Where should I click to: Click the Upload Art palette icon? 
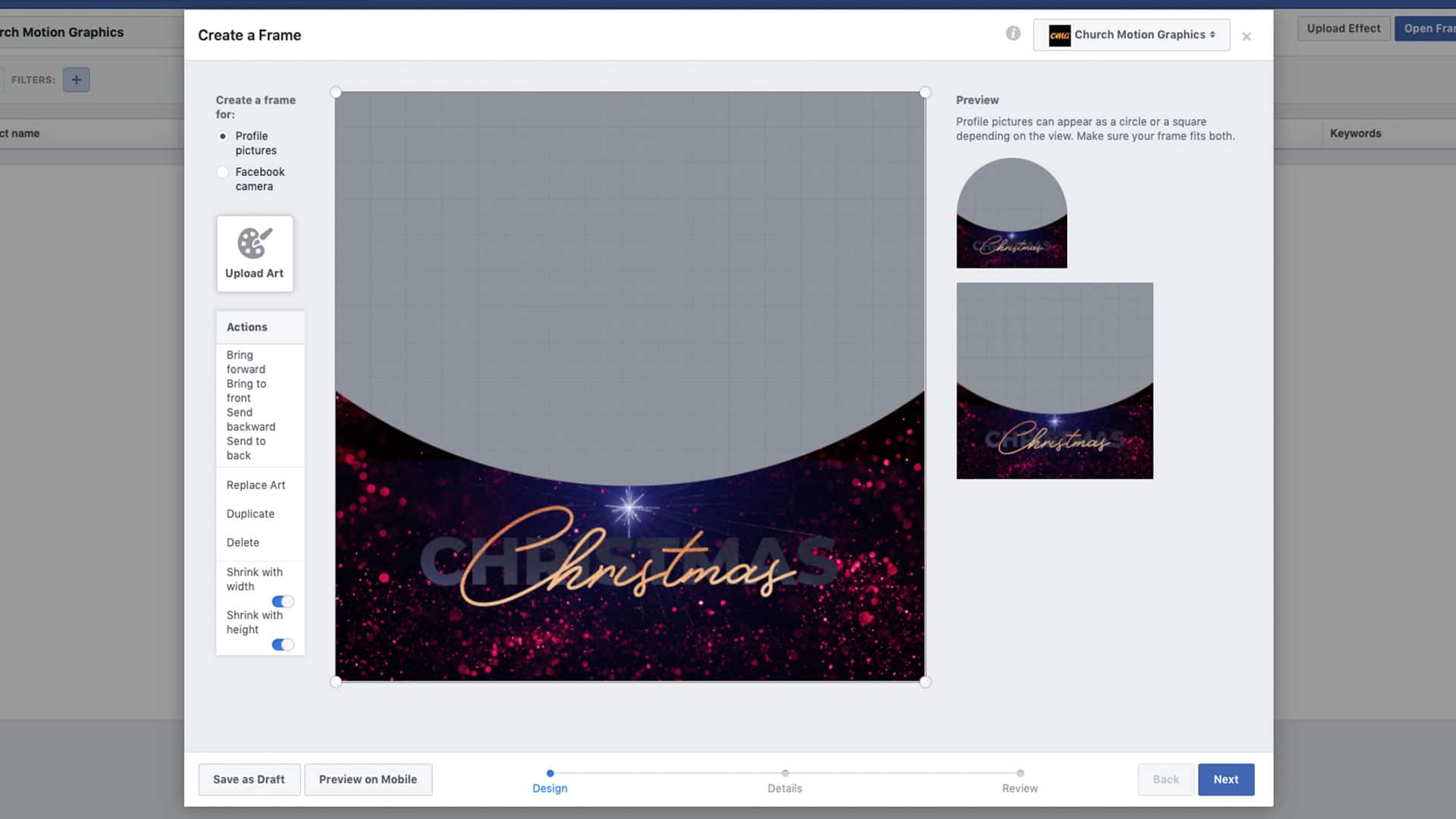coord(254,243)
